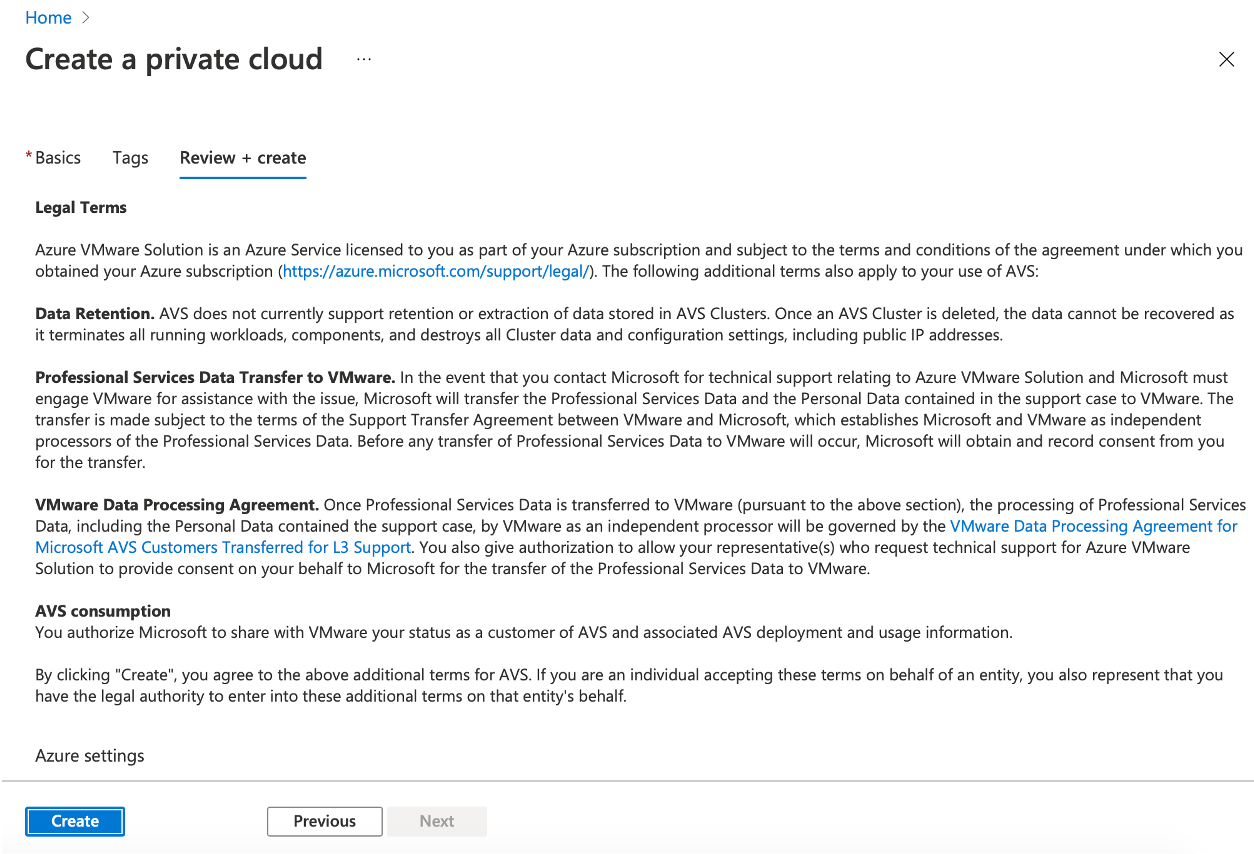
Task: Open the ellipsis more options menu
Action: click(364, 59)
